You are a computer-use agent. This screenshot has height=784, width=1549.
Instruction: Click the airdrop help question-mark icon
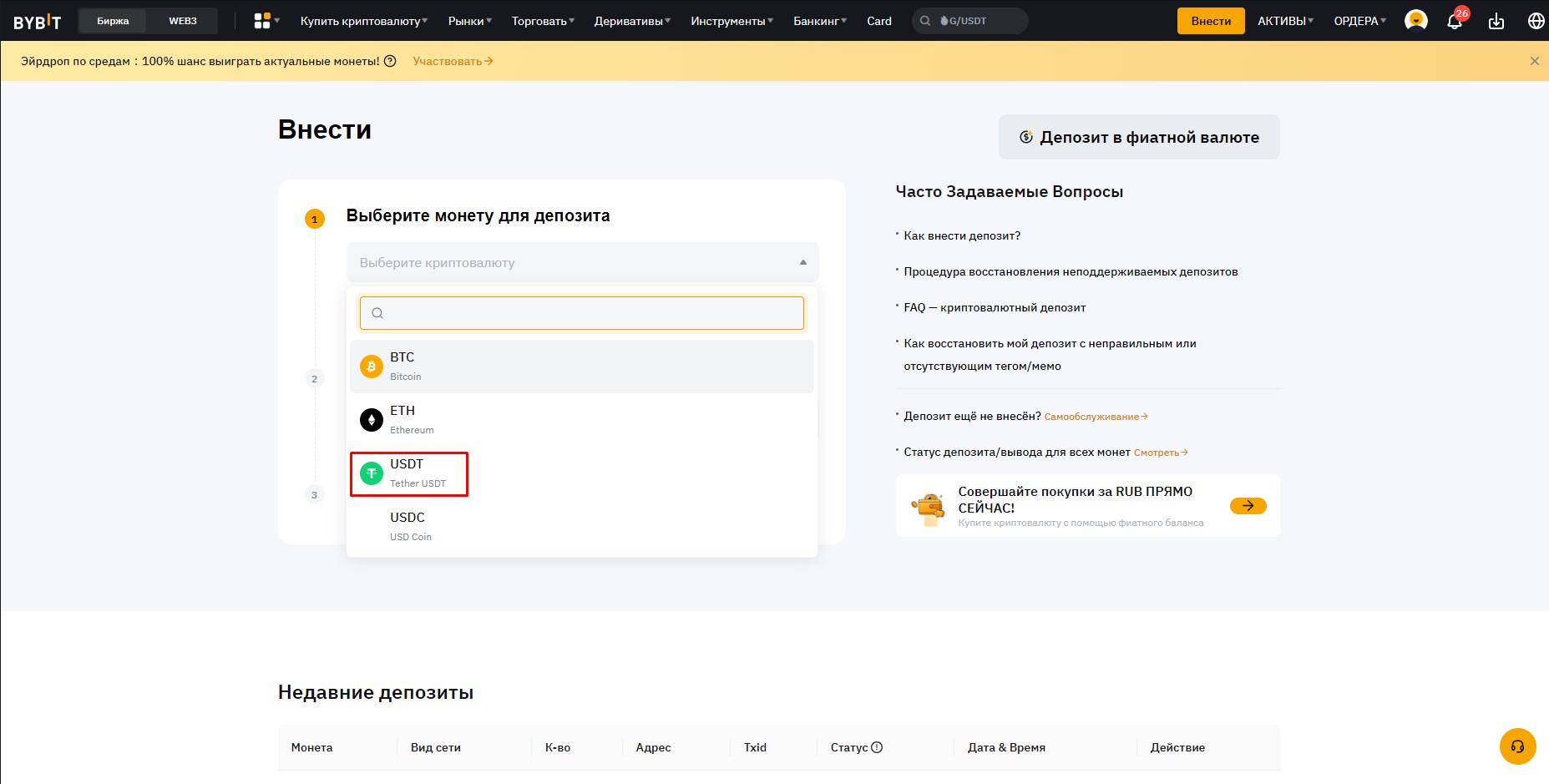[390, 61]
